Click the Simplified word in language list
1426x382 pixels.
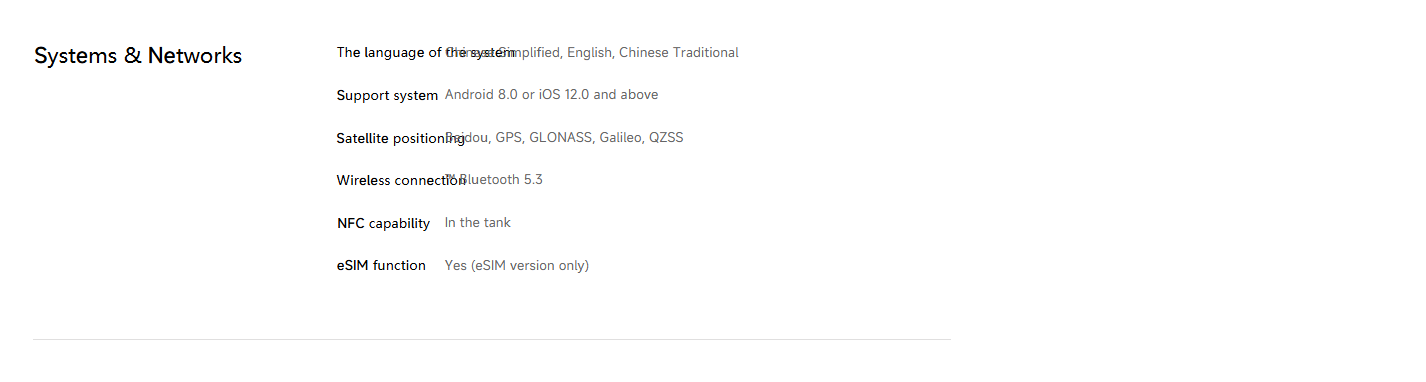coord(530,53)
